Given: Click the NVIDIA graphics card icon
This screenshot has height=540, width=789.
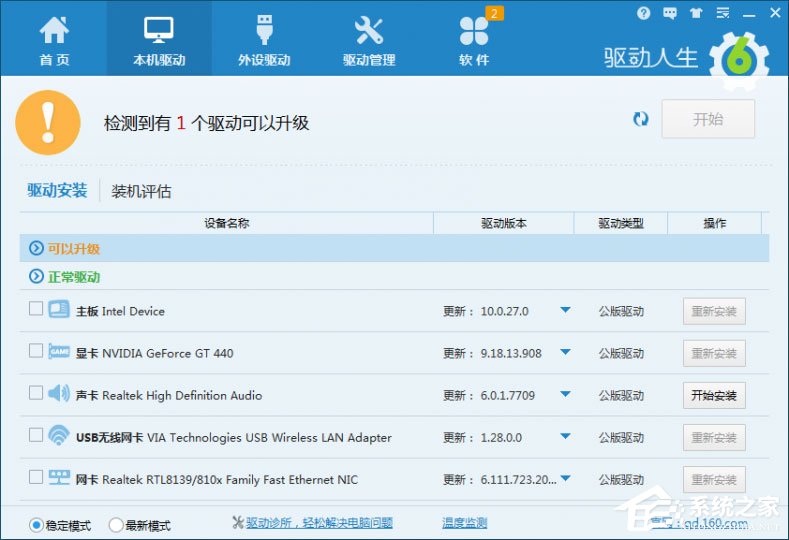Looking at the screenshot, I should point(59,351).
